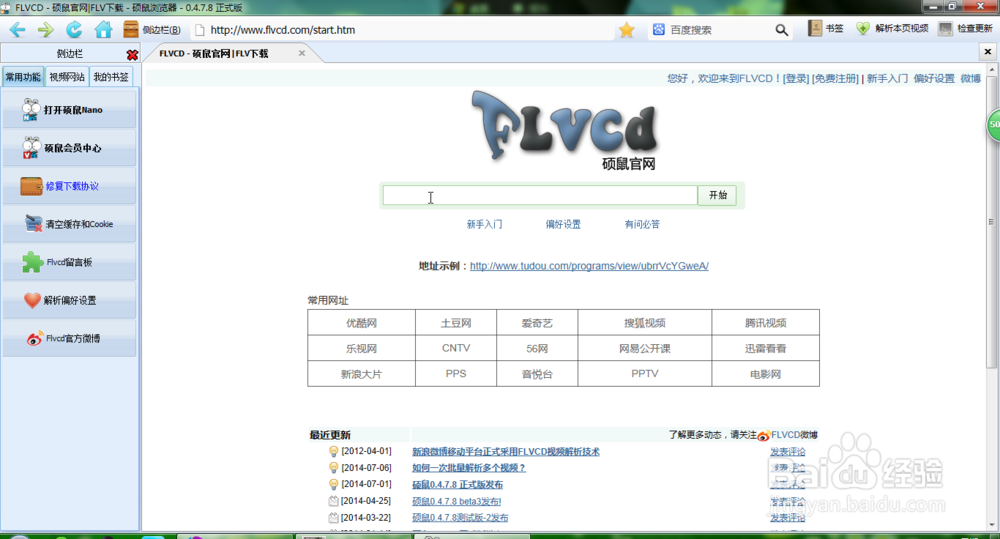Switch to 视频网站 sidebar tab
The width and height of the screenshot is (1000, 539).
click(67, 77)
